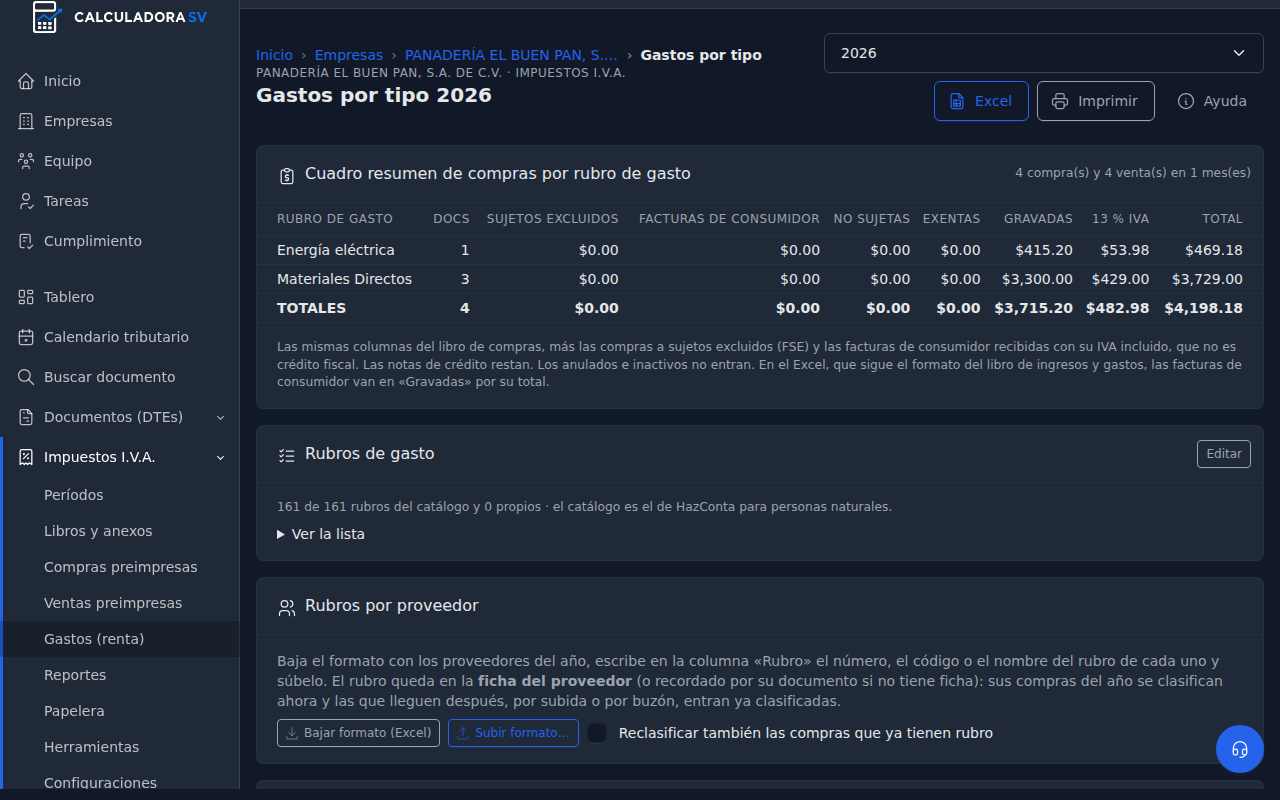
Task: Click the upload icon in Subir formato
Action: click(x=463, y=733)
